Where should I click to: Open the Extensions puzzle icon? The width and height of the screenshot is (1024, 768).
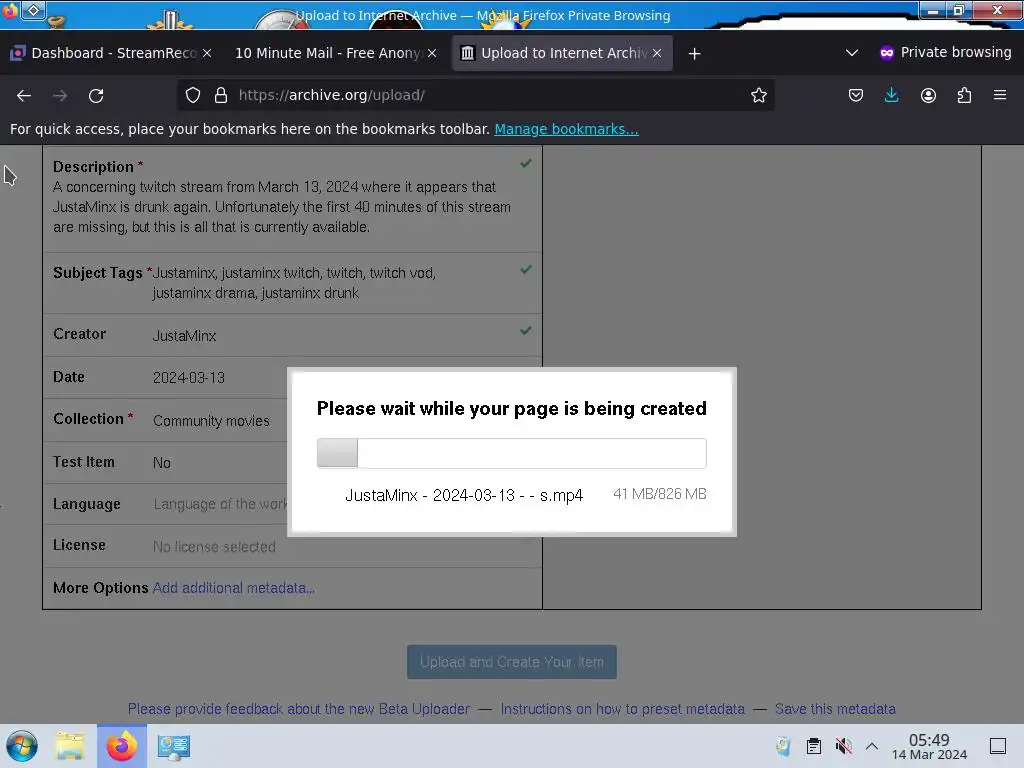point(964,95)
